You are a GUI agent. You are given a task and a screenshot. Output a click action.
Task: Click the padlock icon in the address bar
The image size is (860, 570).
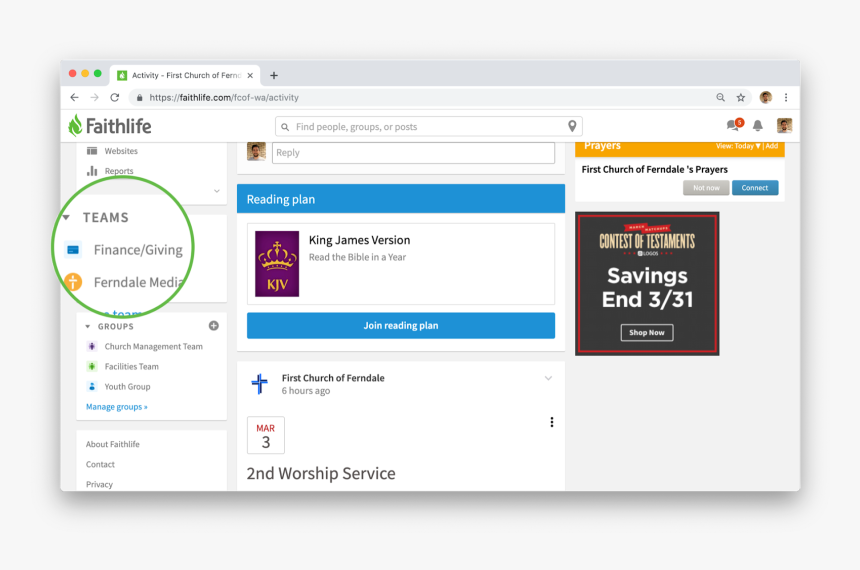[x=139, y=98]
